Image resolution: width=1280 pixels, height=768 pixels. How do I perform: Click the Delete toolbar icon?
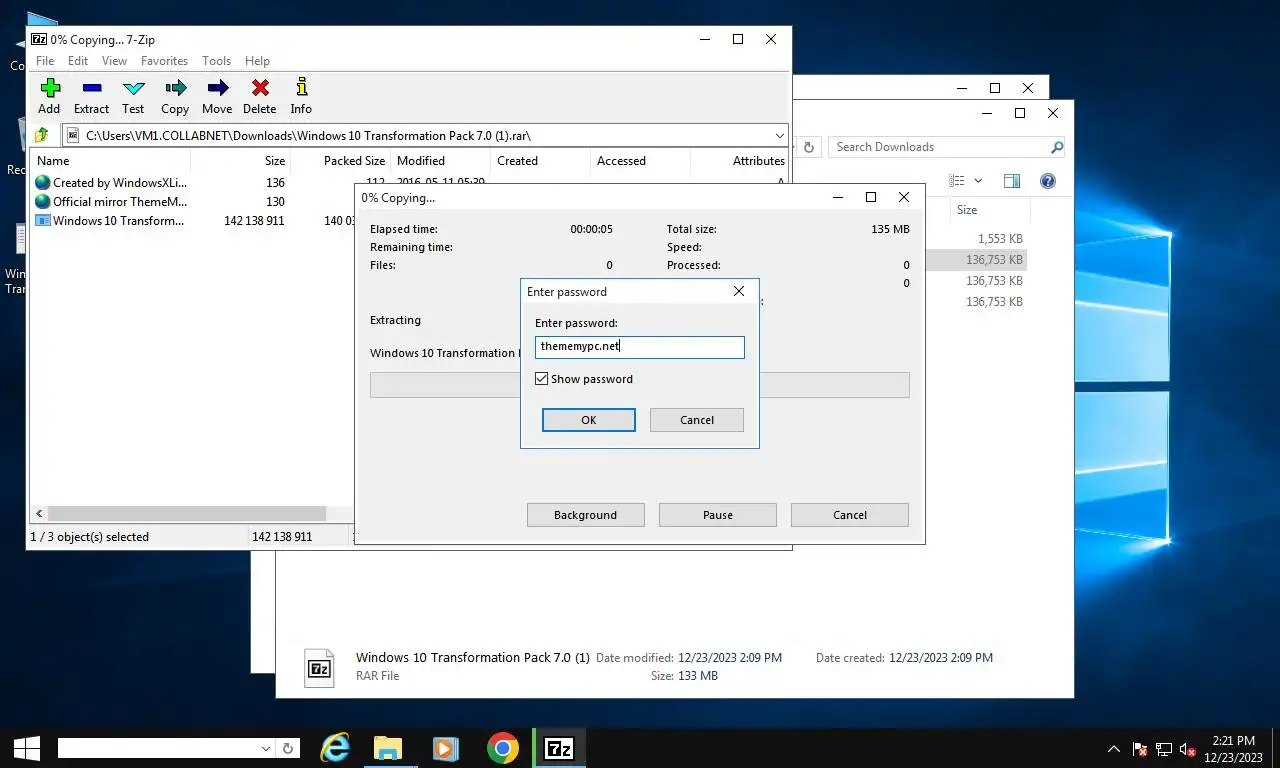coord(259,89)
